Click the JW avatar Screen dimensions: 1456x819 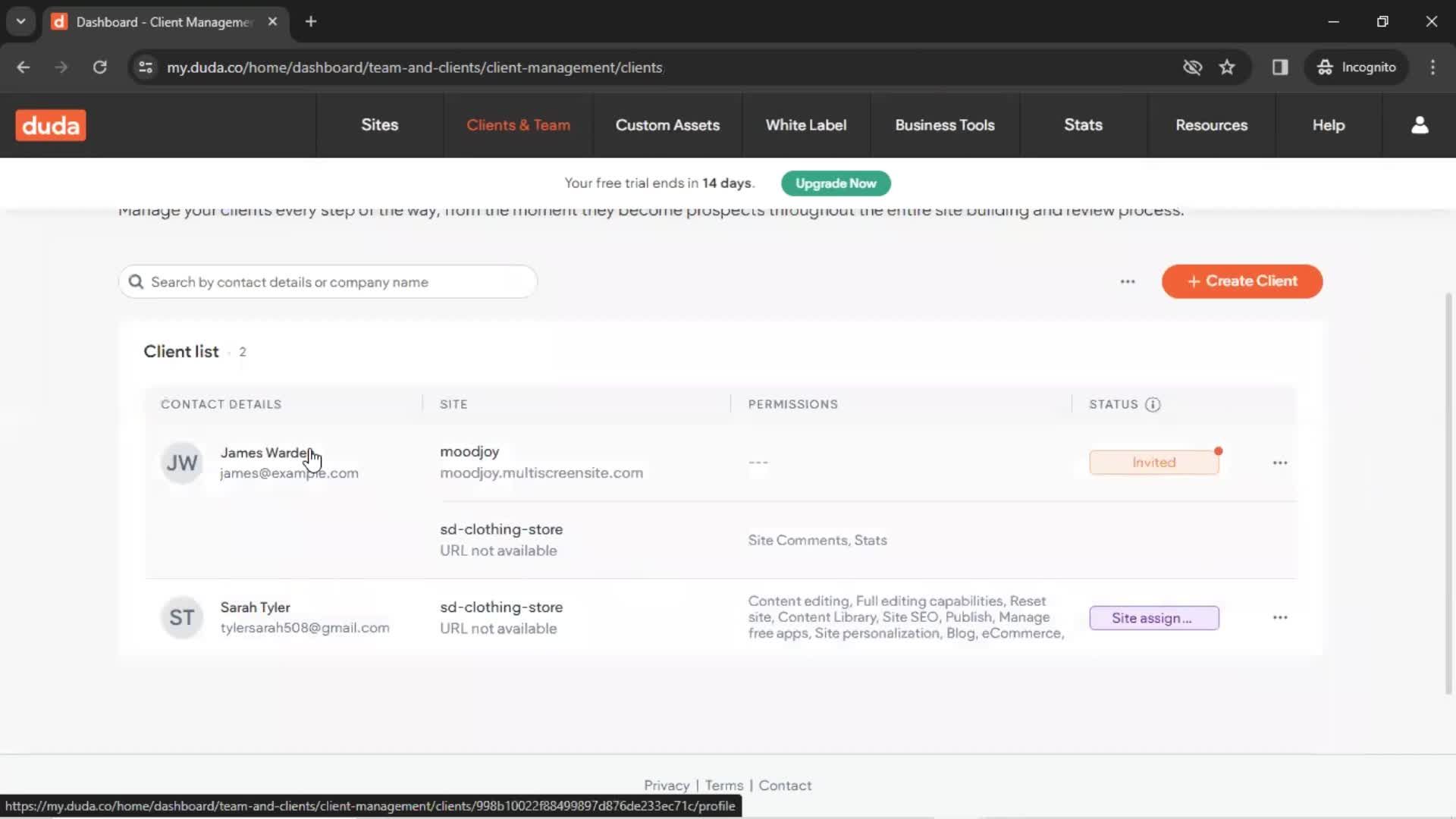[x=182, y=463]
